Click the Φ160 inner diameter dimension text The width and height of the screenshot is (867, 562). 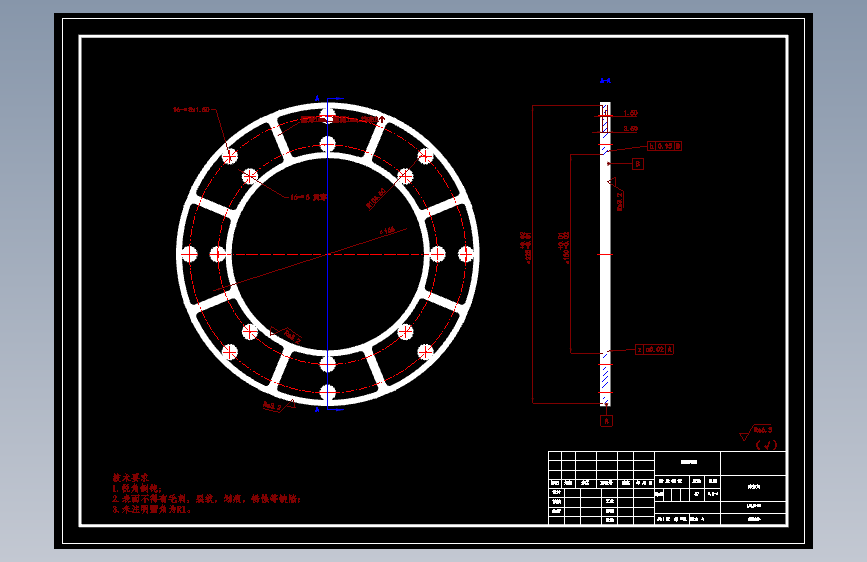click(x=564, y=247)
